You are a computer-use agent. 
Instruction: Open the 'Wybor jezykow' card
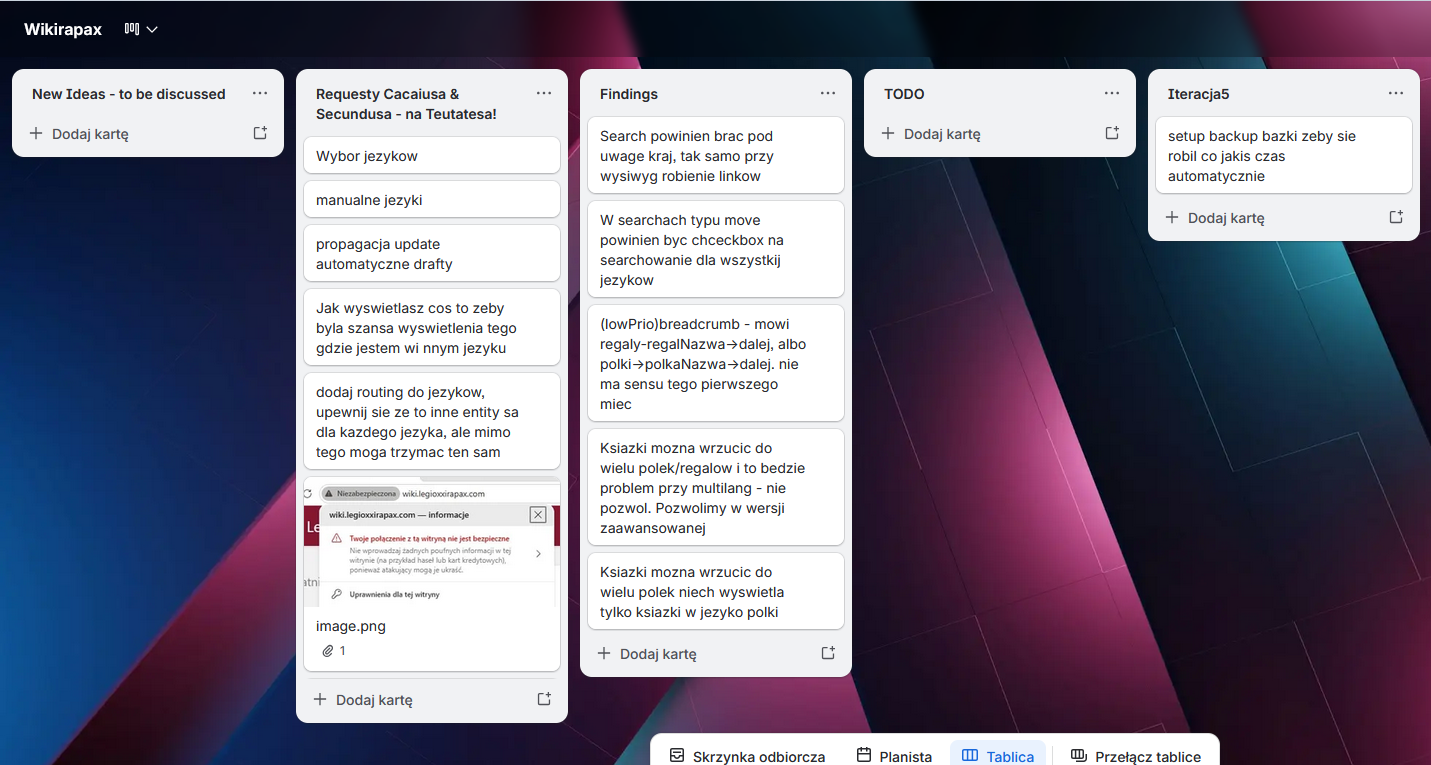pyautogui.click(x=431, y=156)
